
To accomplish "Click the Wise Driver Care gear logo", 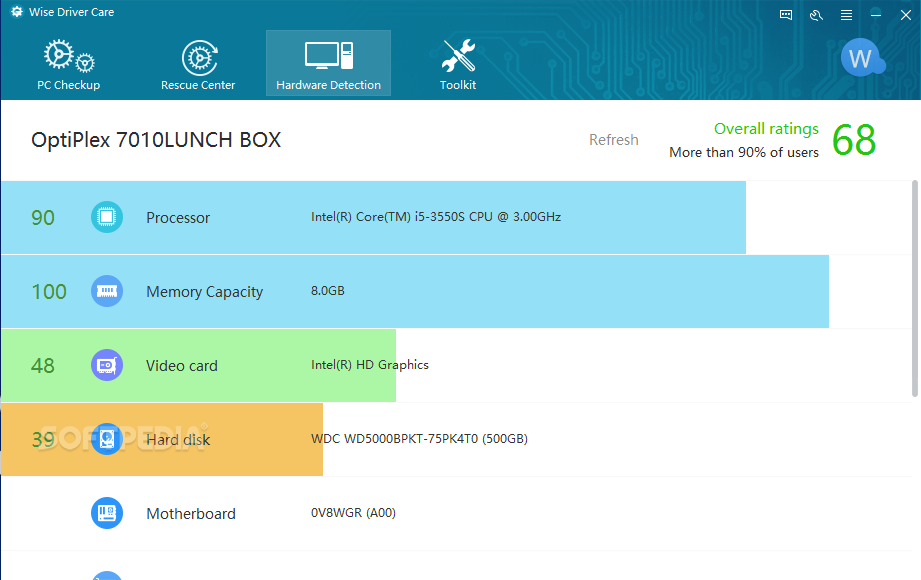I will pos(17,12).
